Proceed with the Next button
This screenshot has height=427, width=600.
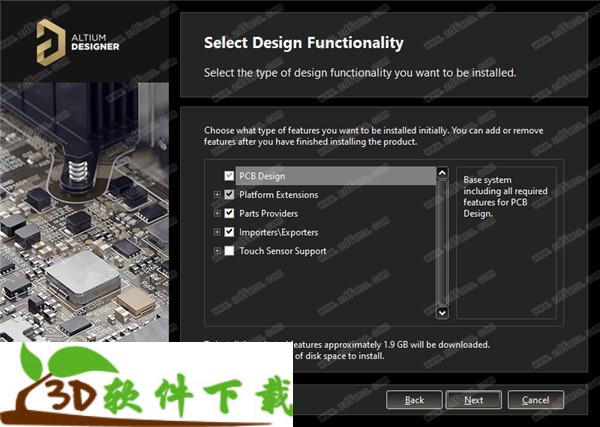pyautogui.click(x=474, y=400)
